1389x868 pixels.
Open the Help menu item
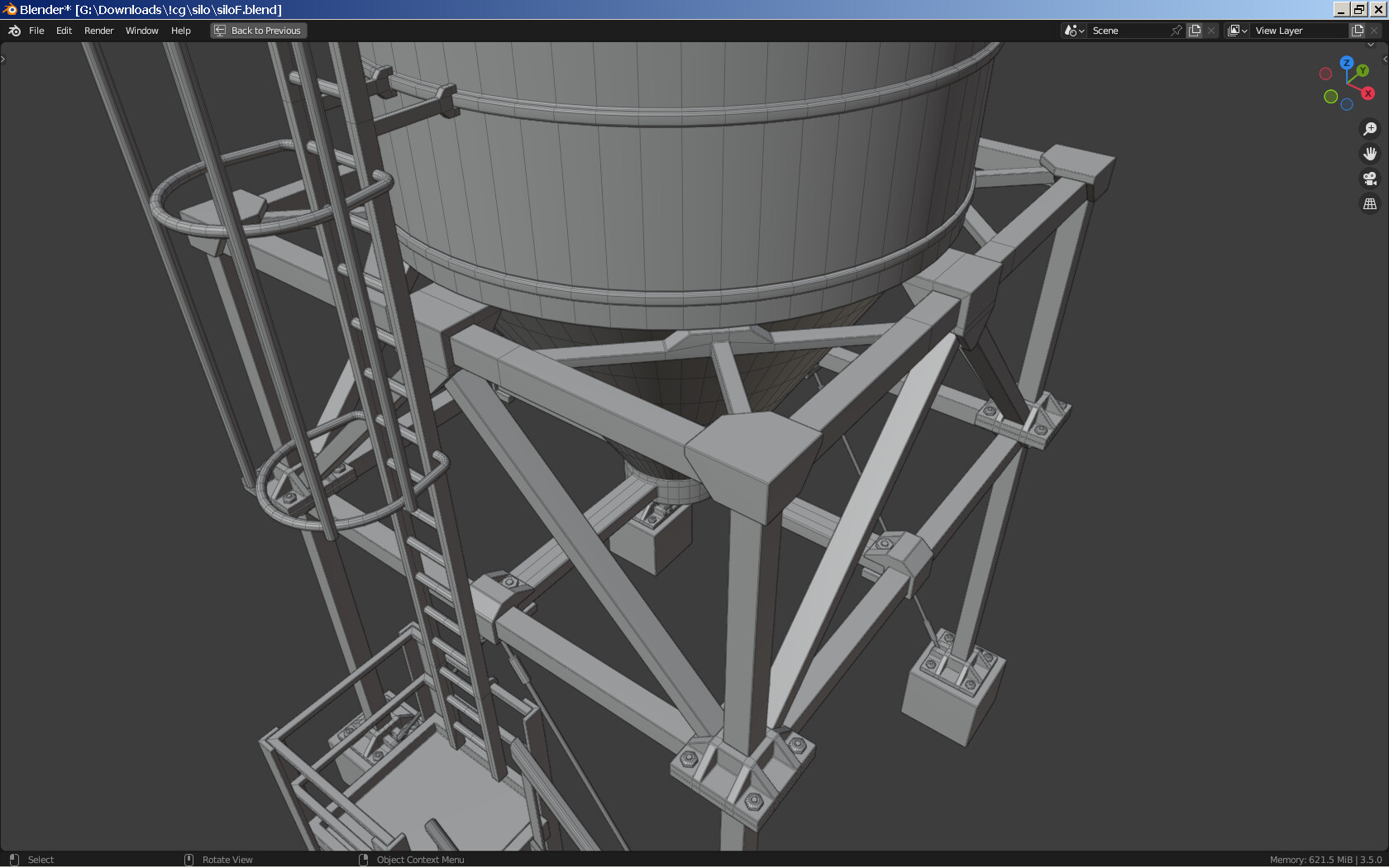[x=180, y=31]
